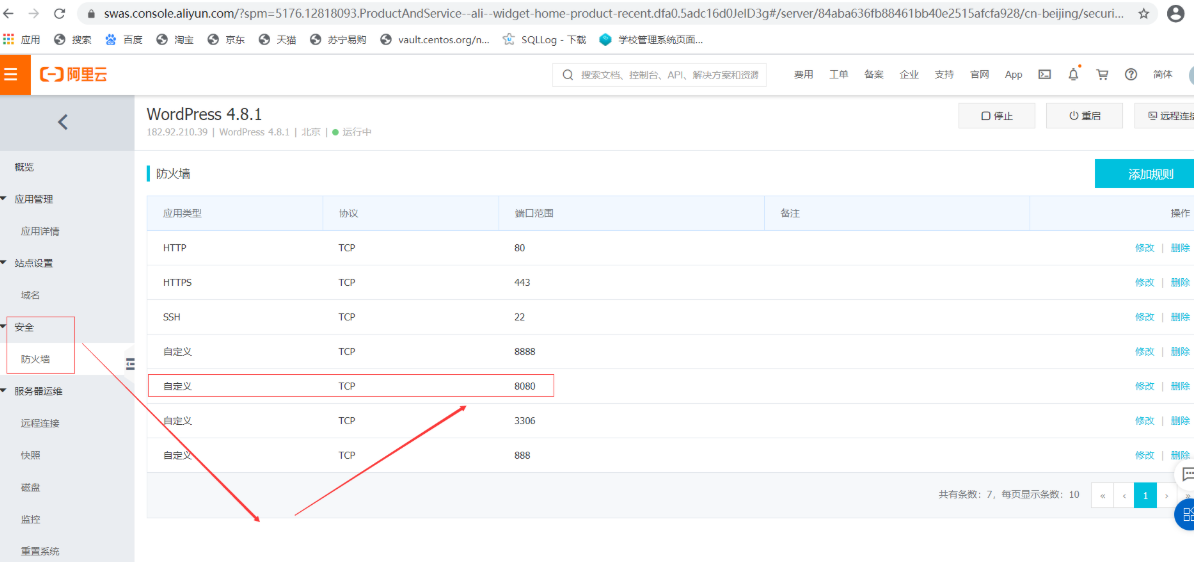Screen dimensions: 1203x562
Task: Click 修改 for the SSH rule
Action: pyautogui.click(x=1144, y=317)
